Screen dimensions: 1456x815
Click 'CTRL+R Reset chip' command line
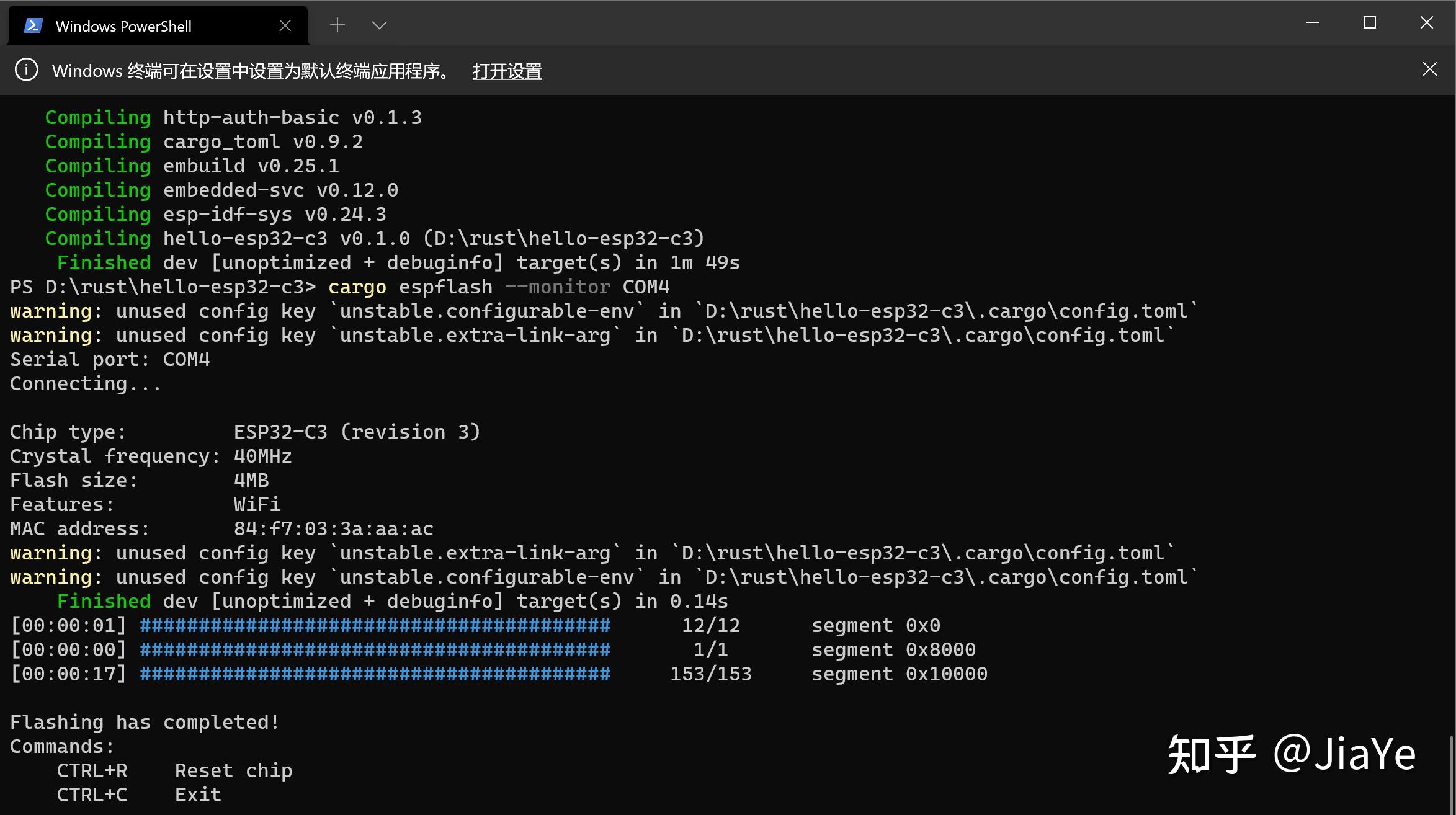coord(174,770)
